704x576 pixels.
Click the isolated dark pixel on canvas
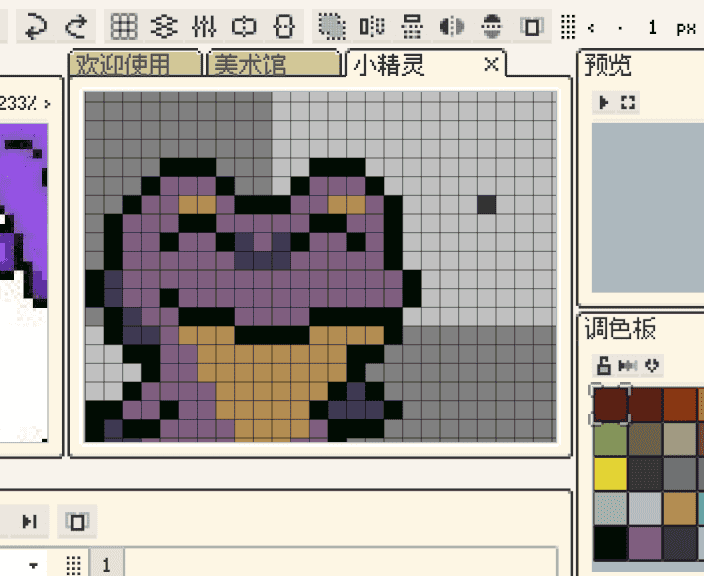[x=486, y=204]
